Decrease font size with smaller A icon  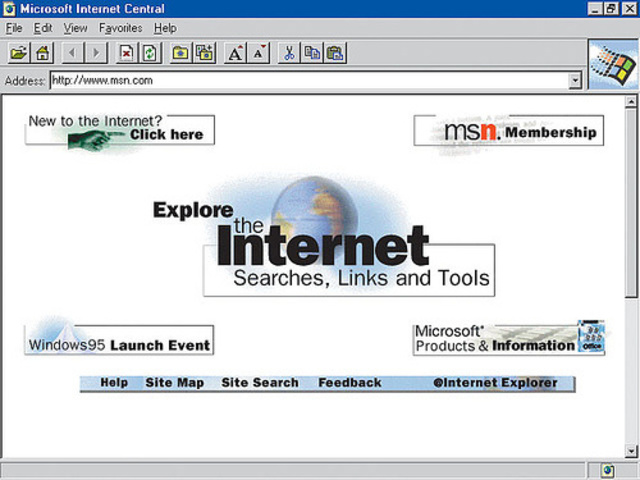[x=259, y=53]
